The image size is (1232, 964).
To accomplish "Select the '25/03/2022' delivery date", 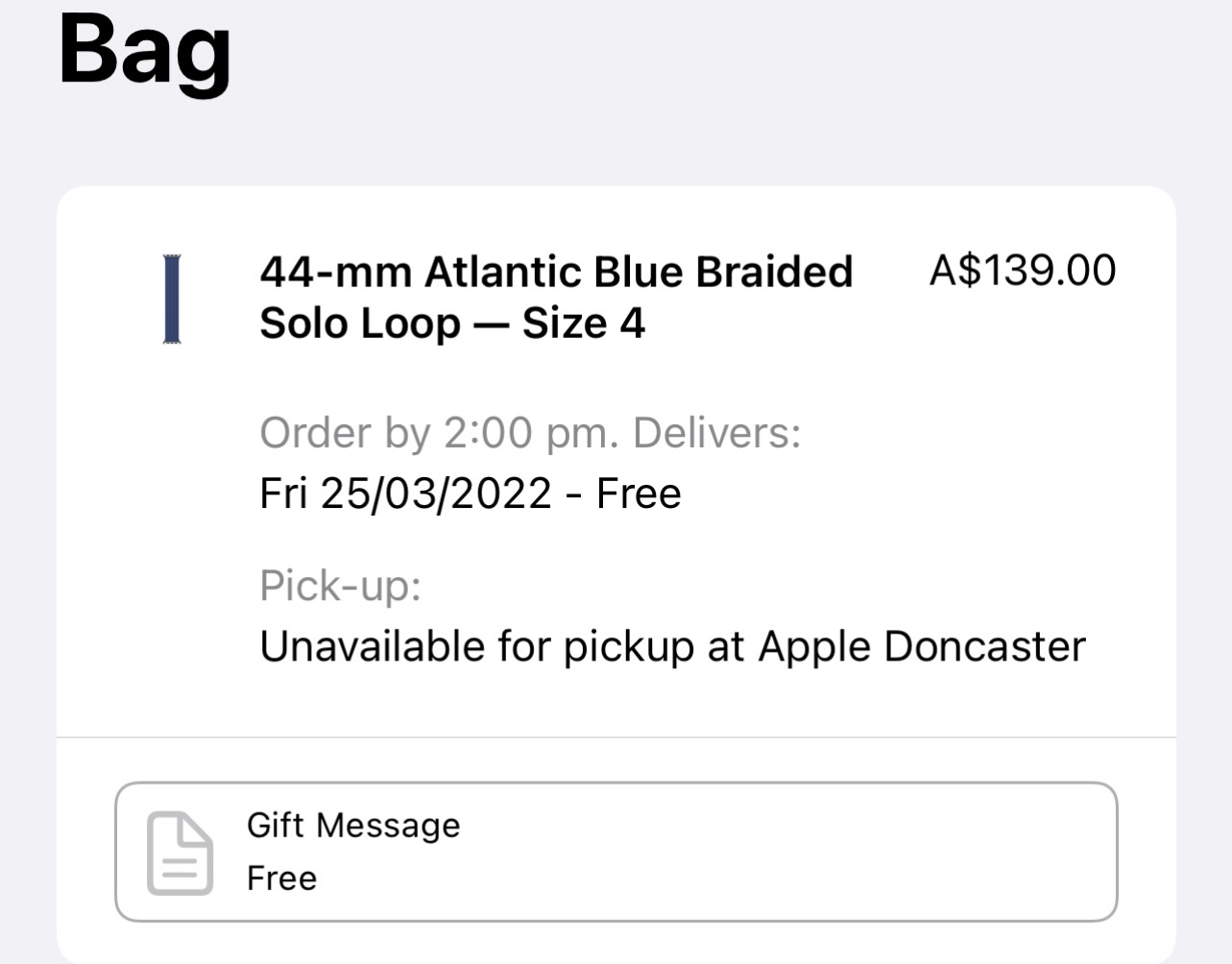I will [436, 494].
